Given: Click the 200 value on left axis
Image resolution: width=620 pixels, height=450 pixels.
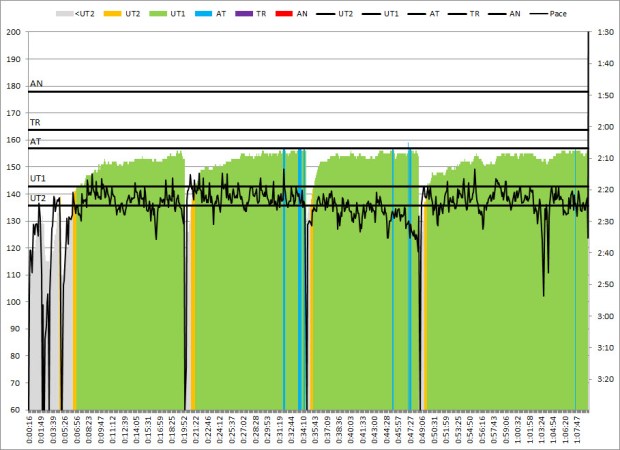Looking at the screenshot, I should coord(14,32).
